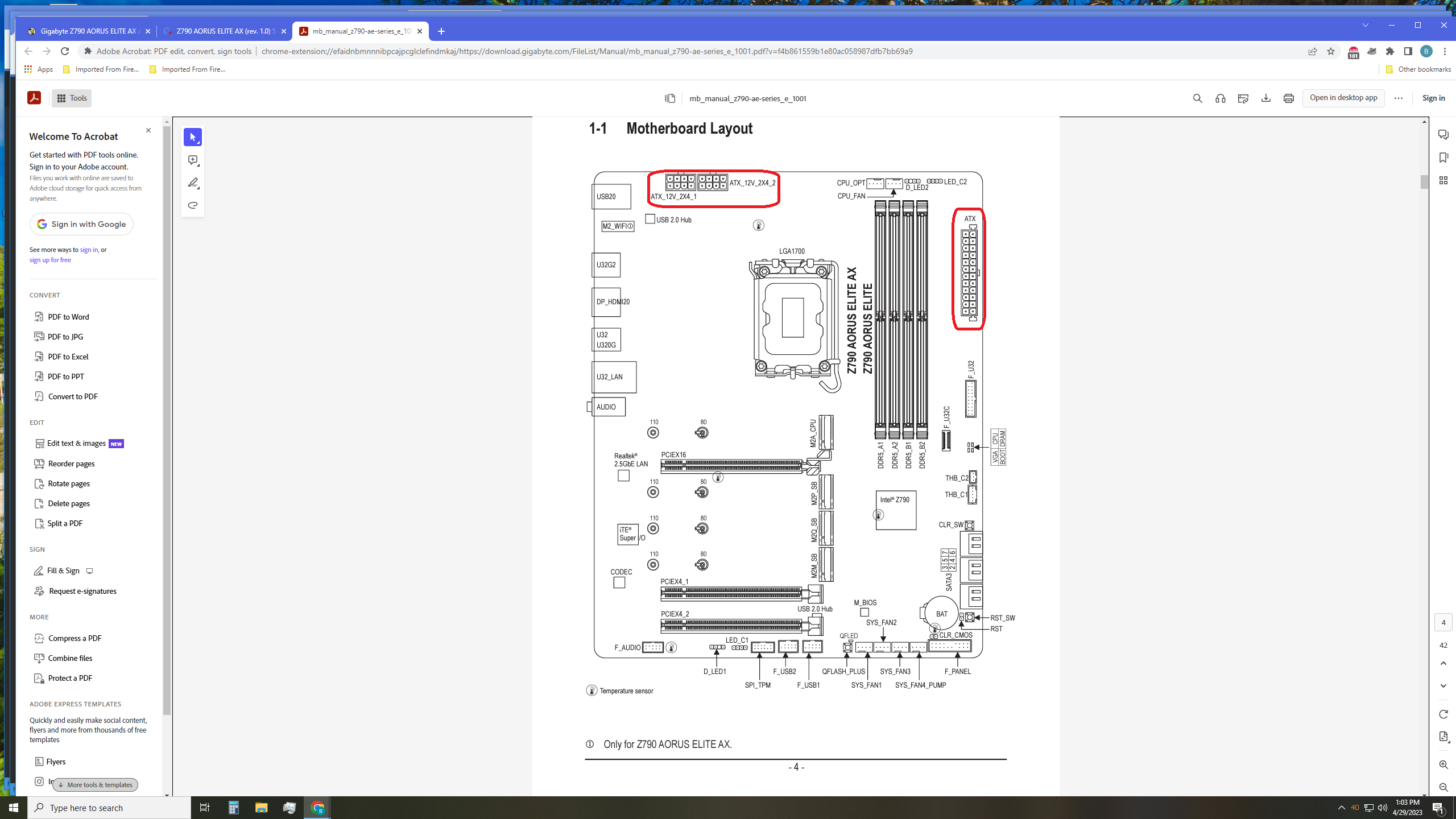Open Compress a PDF
Viewport: 1456px width, 819px height.
coord(68,638)
